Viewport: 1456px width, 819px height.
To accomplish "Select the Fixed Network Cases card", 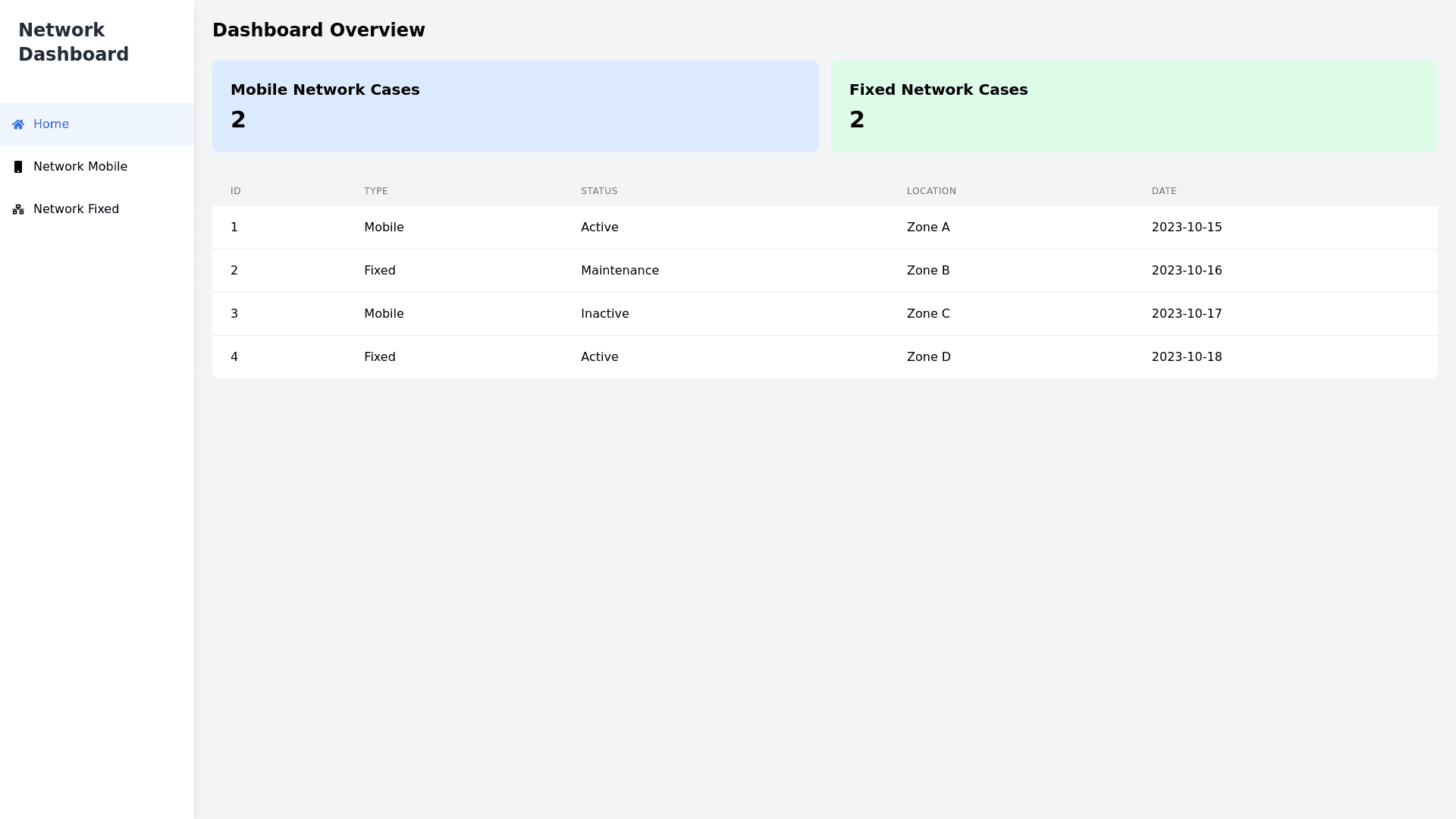I will (x=1134, y=106).
